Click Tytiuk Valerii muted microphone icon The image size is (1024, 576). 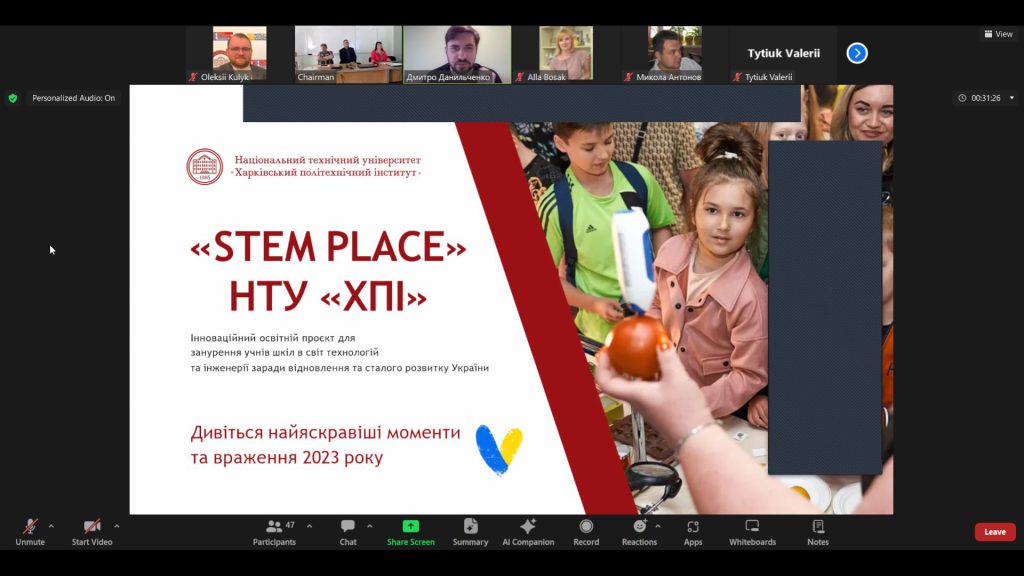tap(737, 77)
